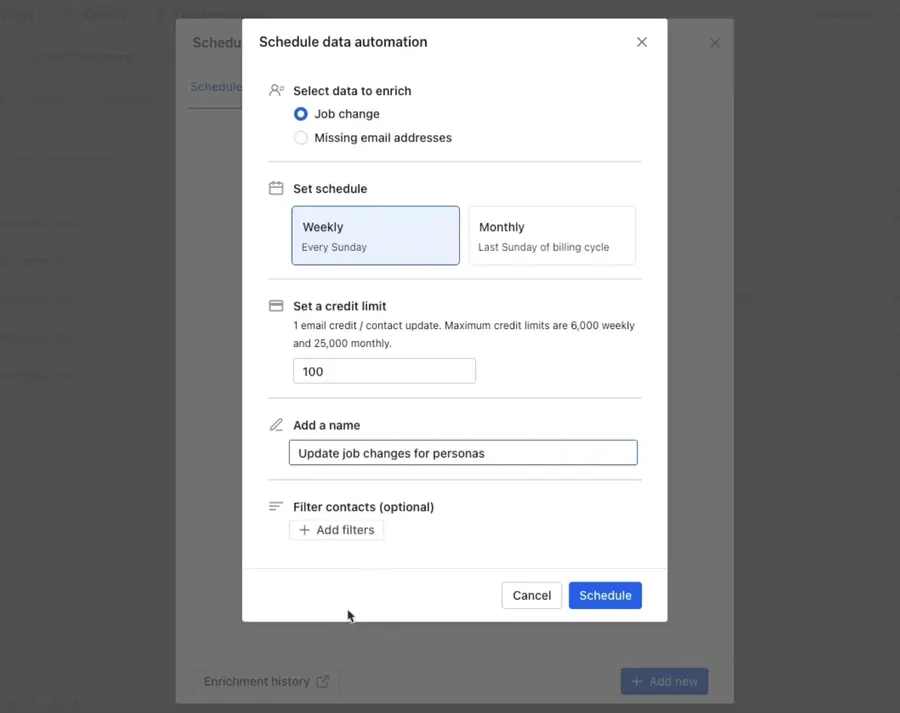Image resolution: width=900 pixels, height=713 pixels.
Task: Click the pencil icon next to Add a name
Action: [x=275, y=425]
